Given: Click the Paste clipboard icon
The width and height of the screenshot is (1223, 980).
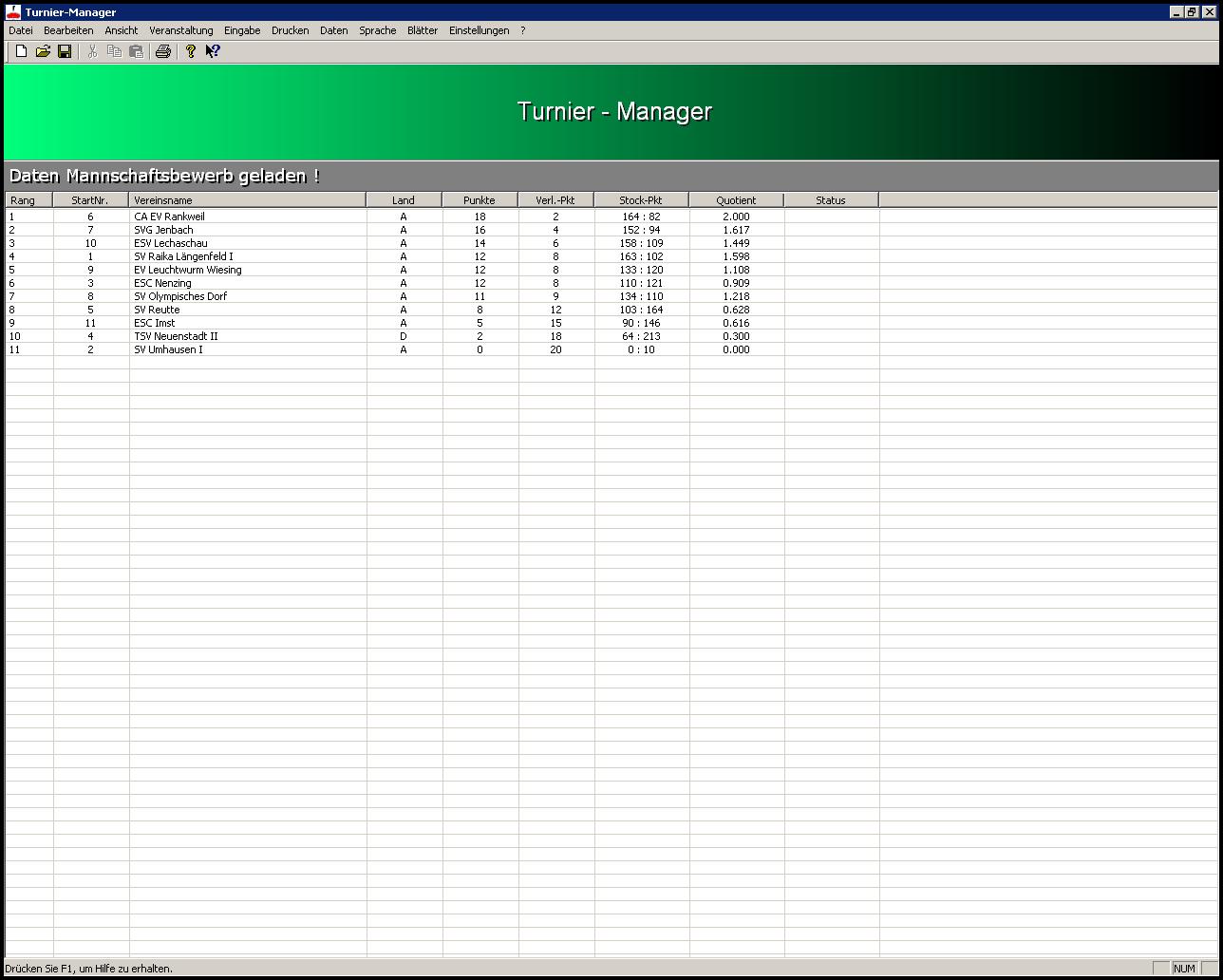Looking at the screenshot, I should point(136,51).
